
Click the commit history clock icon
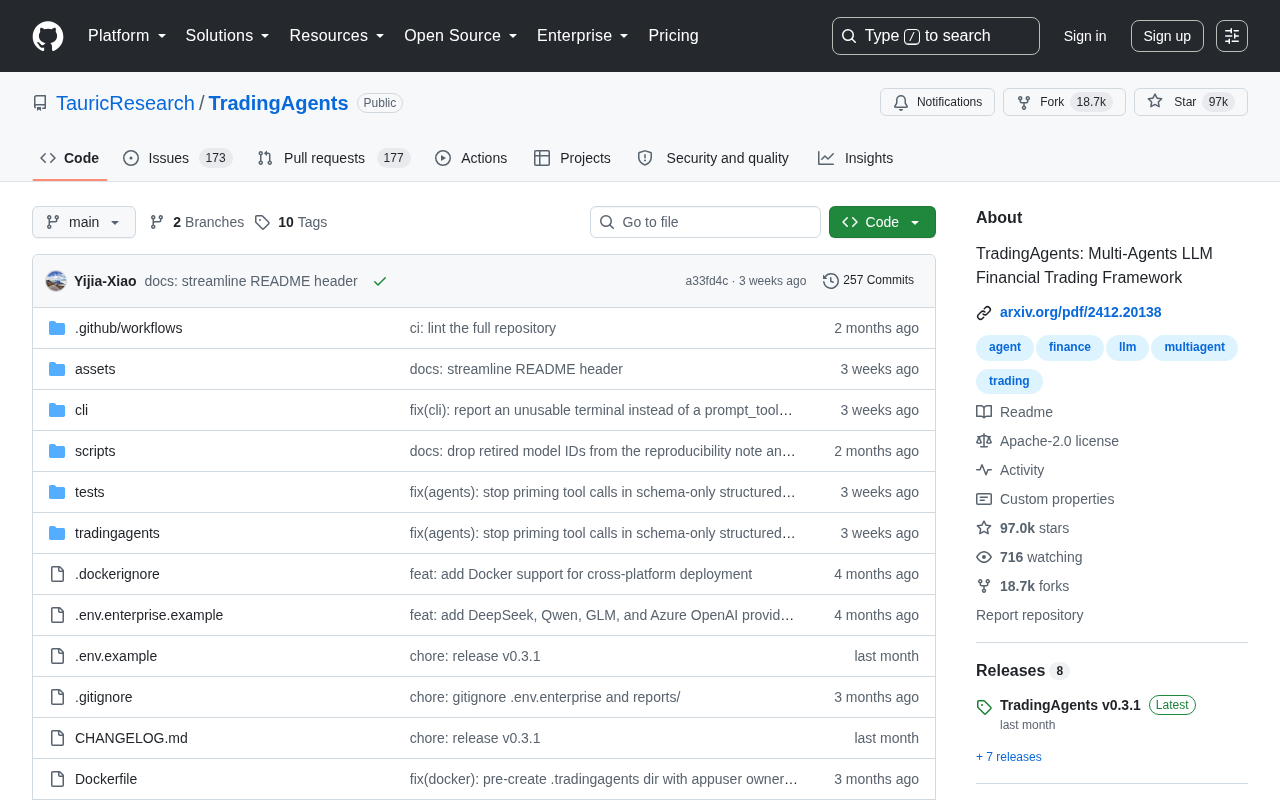831,281
